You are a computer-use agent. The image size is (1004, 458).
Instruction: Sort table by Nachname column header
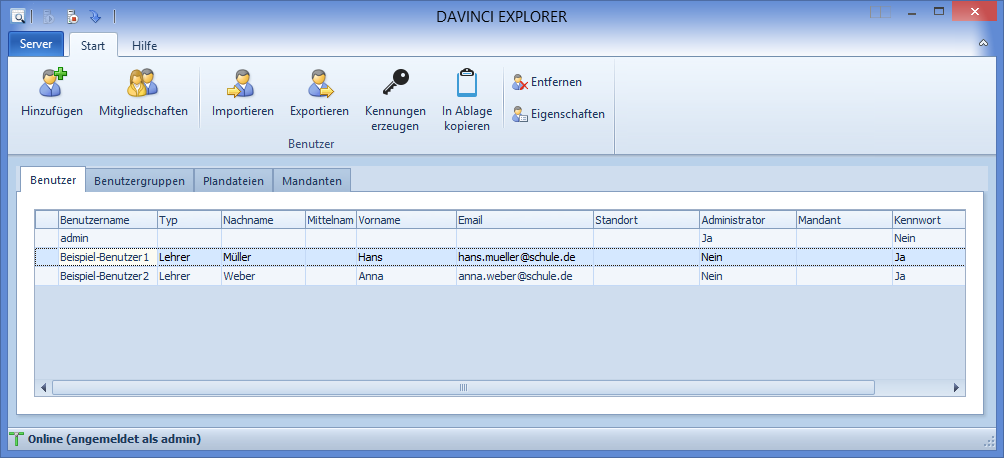[262, 219]
